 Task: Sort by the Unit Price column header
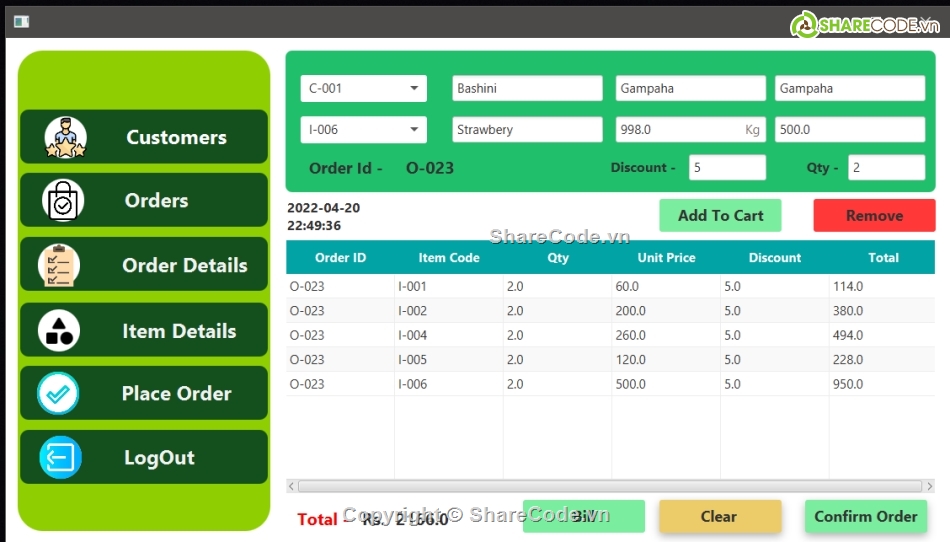click(666, 258)
